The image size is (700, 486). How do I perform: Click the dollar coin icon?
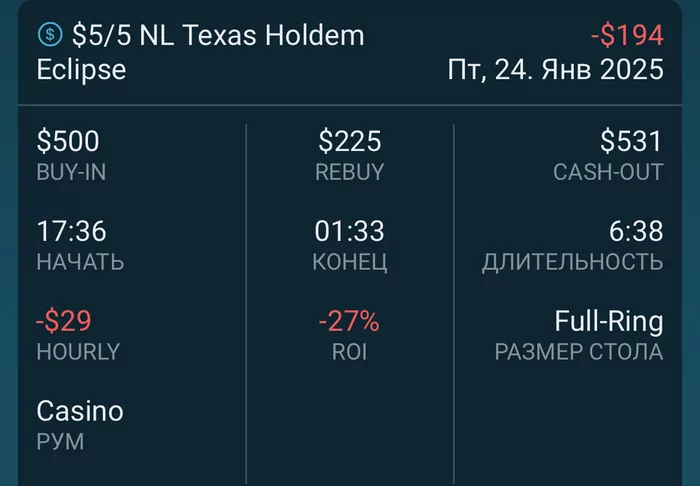pos(50,35)
